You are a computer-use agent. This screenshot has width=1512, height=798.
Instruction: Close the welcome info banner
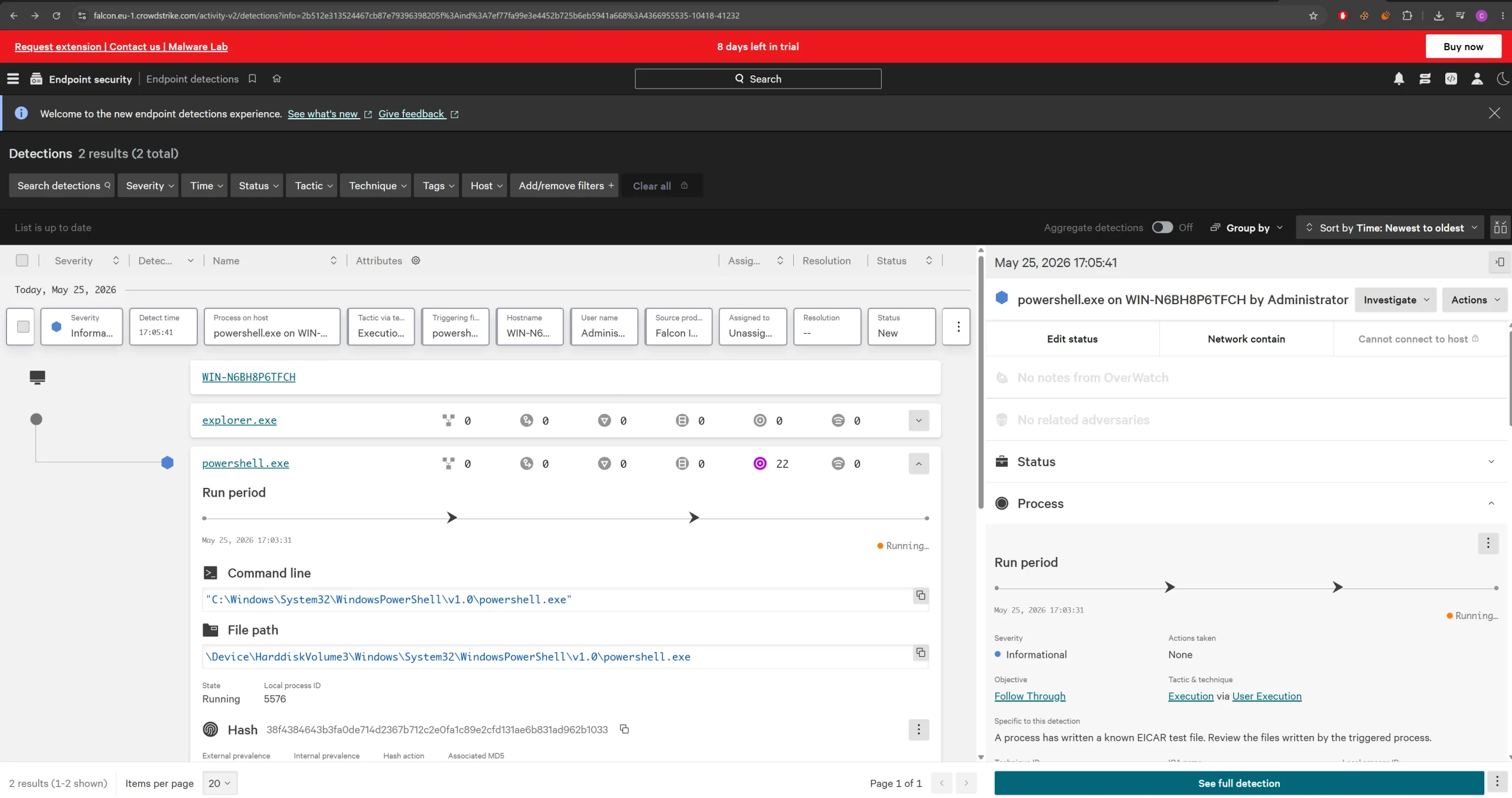click(x=1494, y=113)
